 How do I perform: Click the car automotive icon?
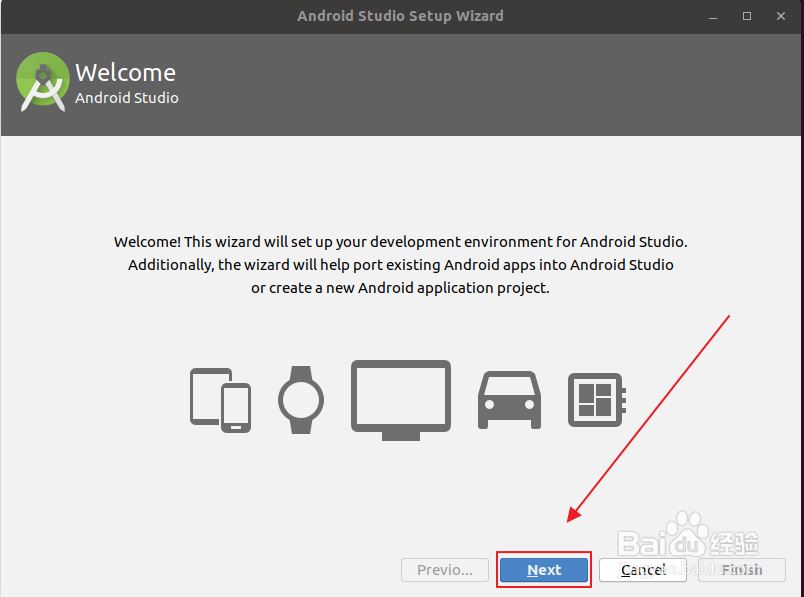pyautogui.click(x=509, y=400)
